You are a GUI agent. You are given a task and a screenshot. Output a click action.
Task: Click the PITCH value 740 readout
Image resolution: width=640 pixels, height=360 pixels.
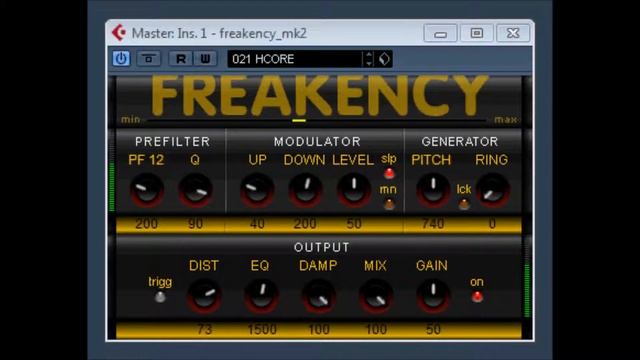[x=433, y=224]
